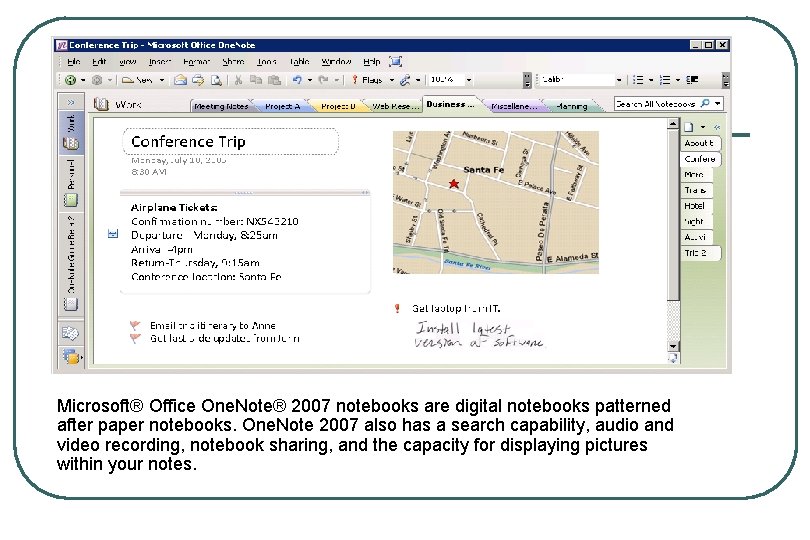Click the Bullets list icon
810x540 pixels.
coord(638,80)
